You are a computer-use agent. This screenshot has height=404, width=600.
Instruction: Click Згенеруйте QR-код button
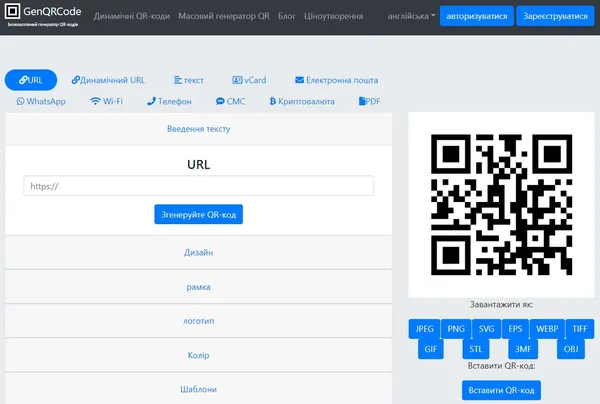199,214
